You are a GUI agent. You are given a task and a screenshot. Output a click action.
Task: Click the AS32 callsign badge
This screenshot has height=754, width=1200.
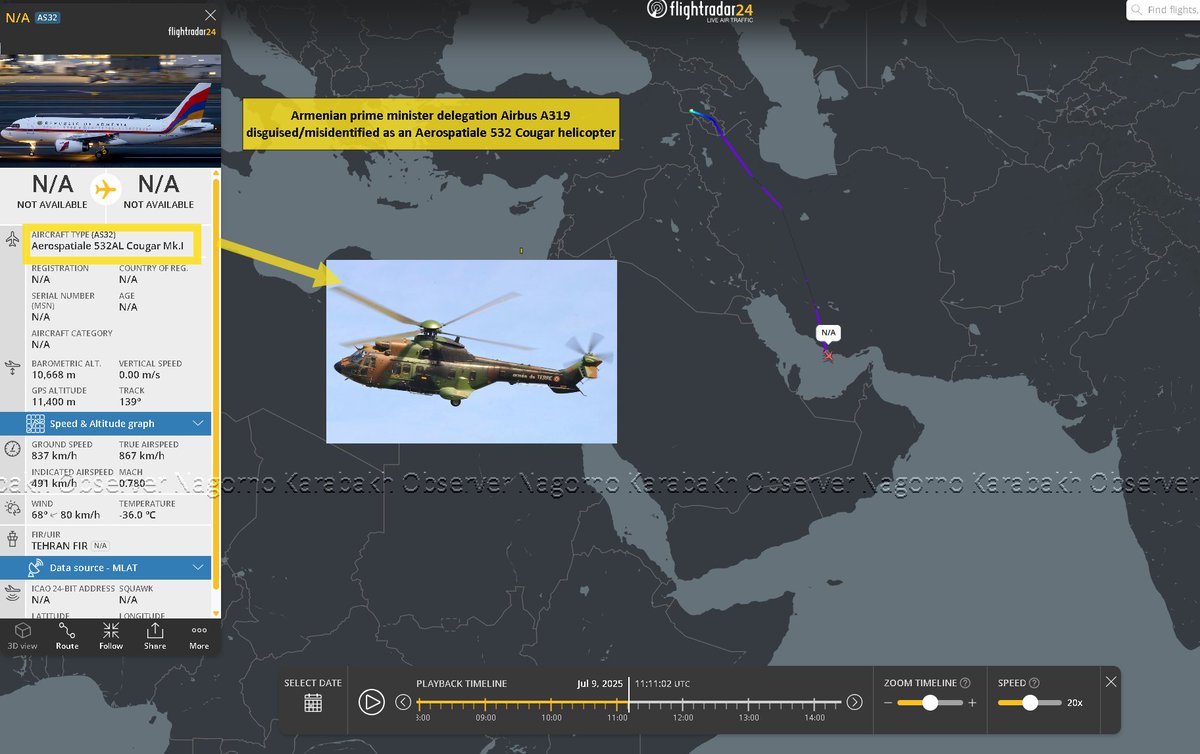48,17
